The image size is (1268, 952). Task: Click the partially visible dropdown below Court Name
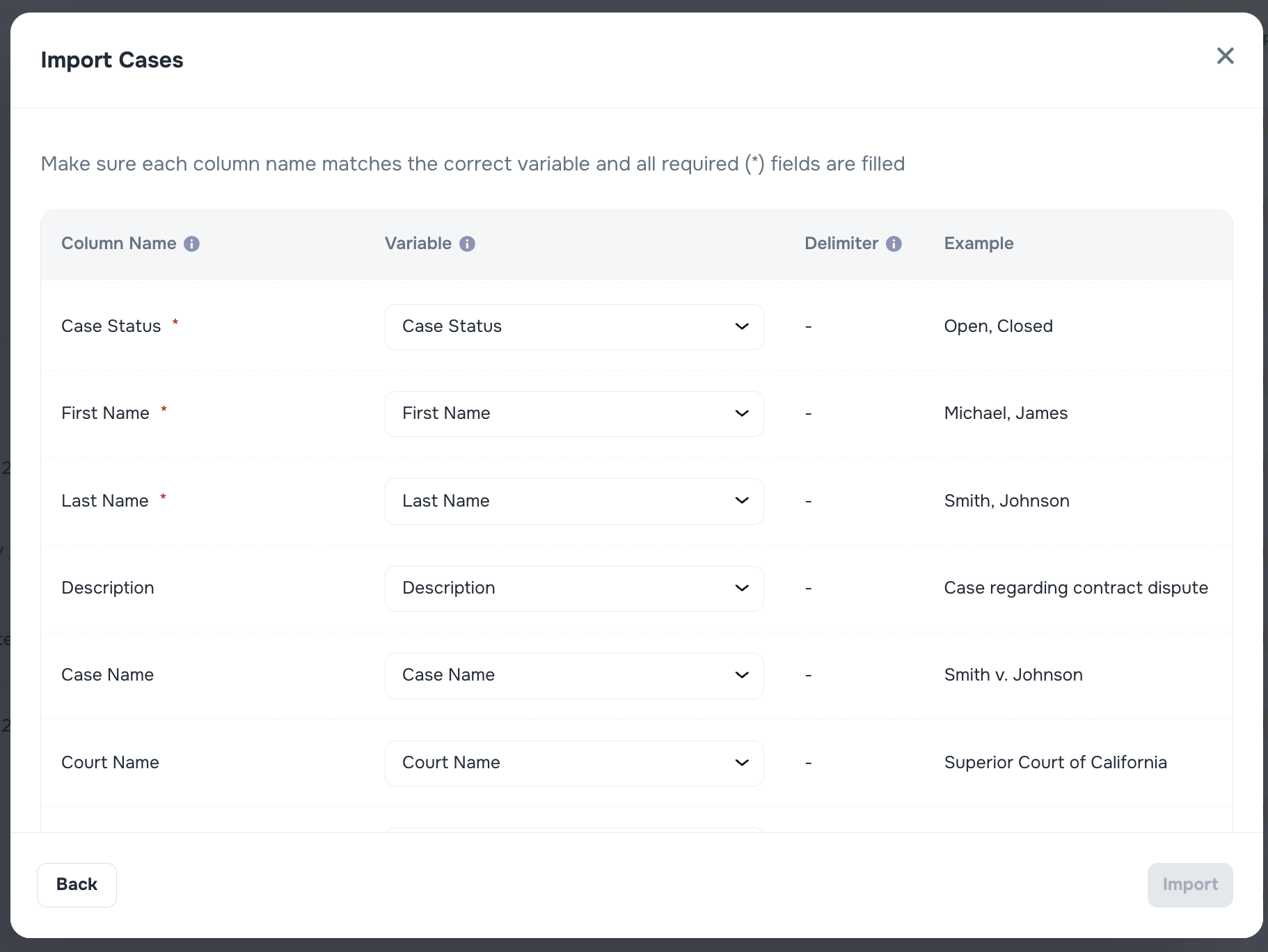[573, 828]
